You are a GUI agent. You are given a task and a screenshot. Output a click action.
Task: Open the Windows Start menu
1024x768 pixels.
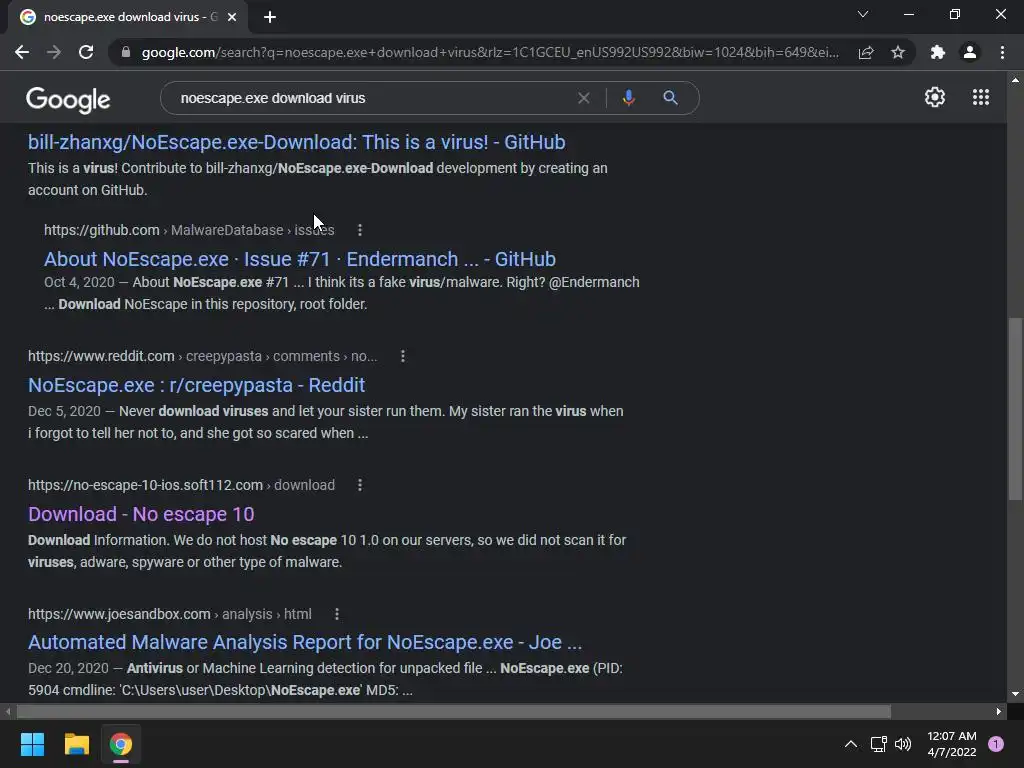[32, 744]
